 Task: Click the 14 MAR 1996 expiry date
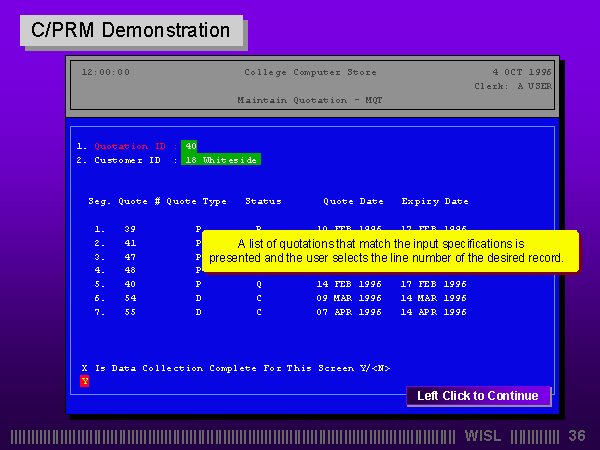[x=434, y=298]
